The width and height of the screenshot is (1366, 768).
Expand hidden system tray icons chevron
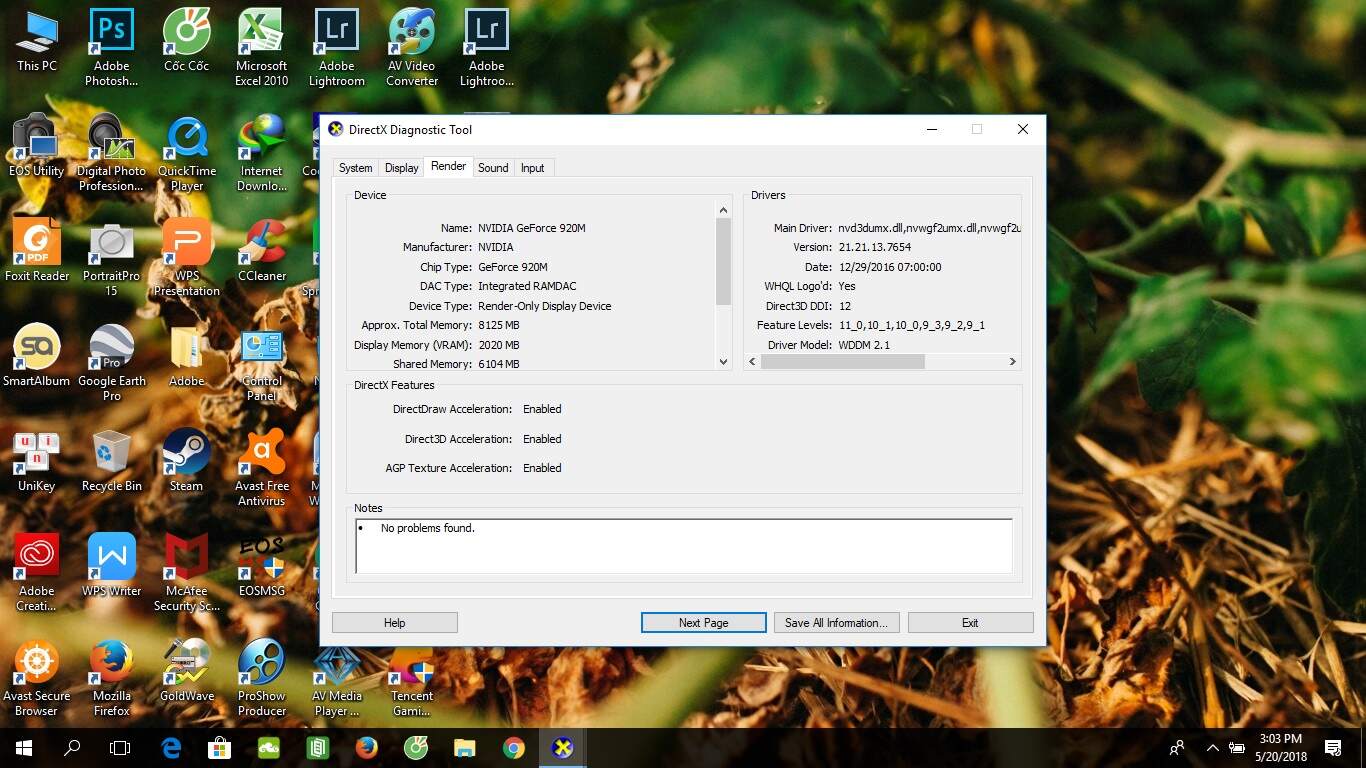[x=1213, y=748]
